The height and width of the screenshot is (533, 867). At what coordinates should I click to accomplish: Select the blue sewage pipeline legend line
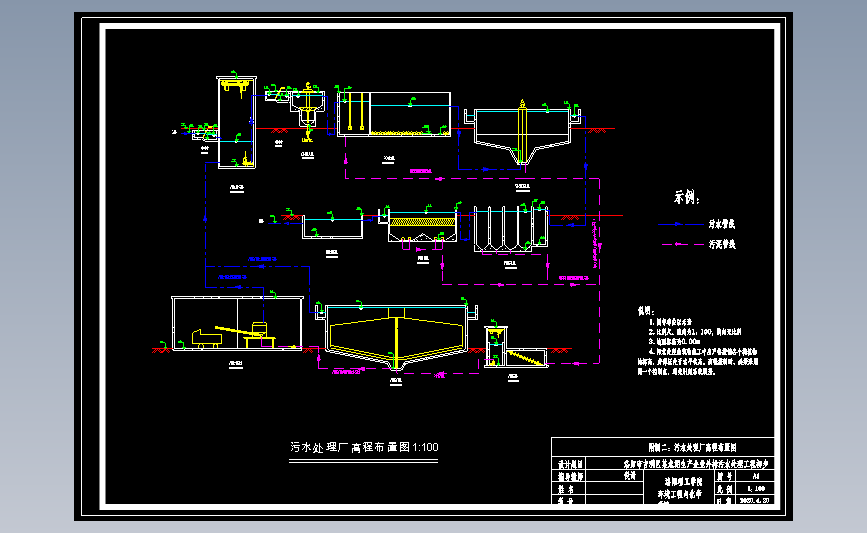pyautogui.click(x=680, y=224)
